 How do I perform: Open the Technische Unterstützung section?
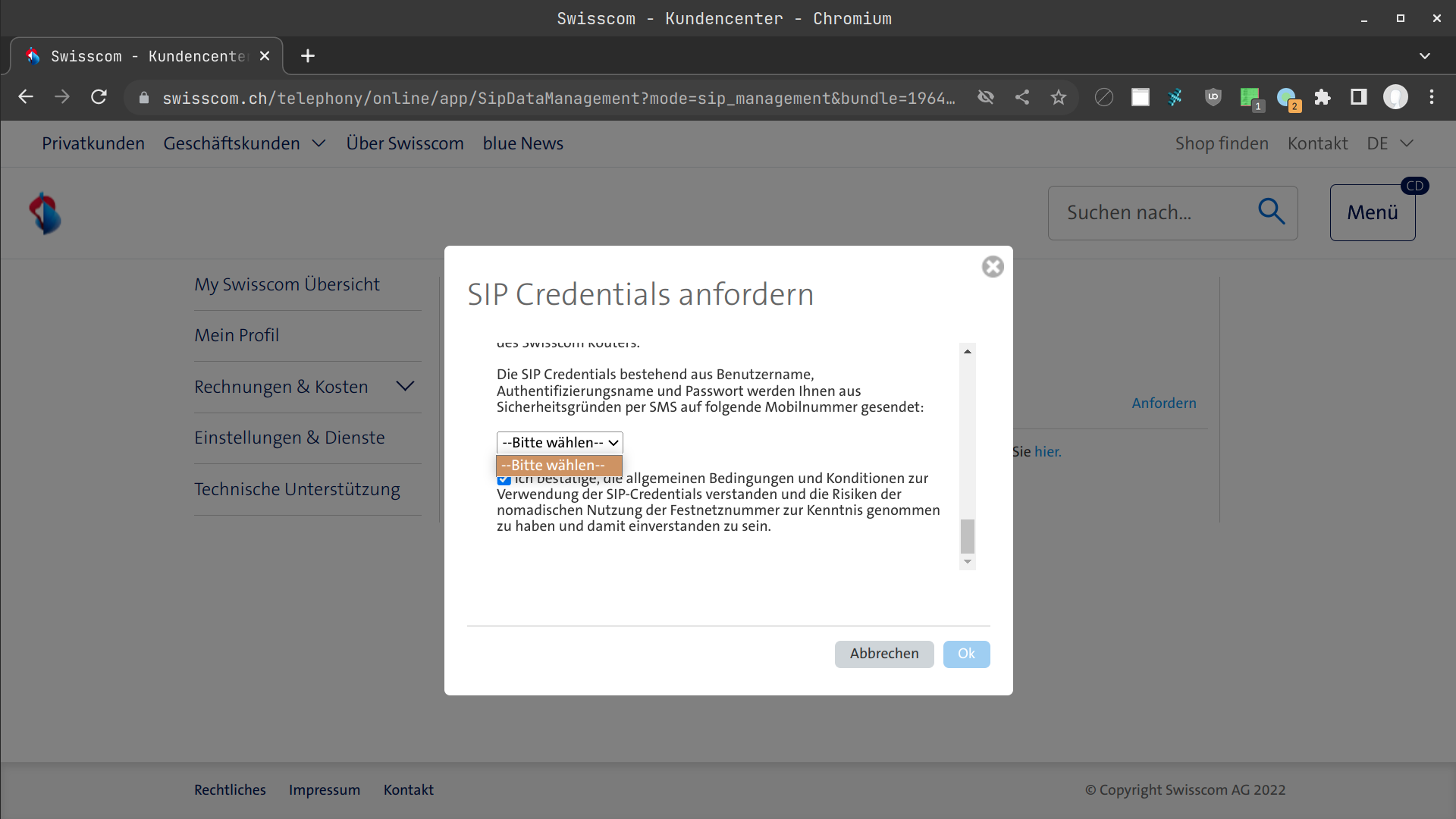297,489
